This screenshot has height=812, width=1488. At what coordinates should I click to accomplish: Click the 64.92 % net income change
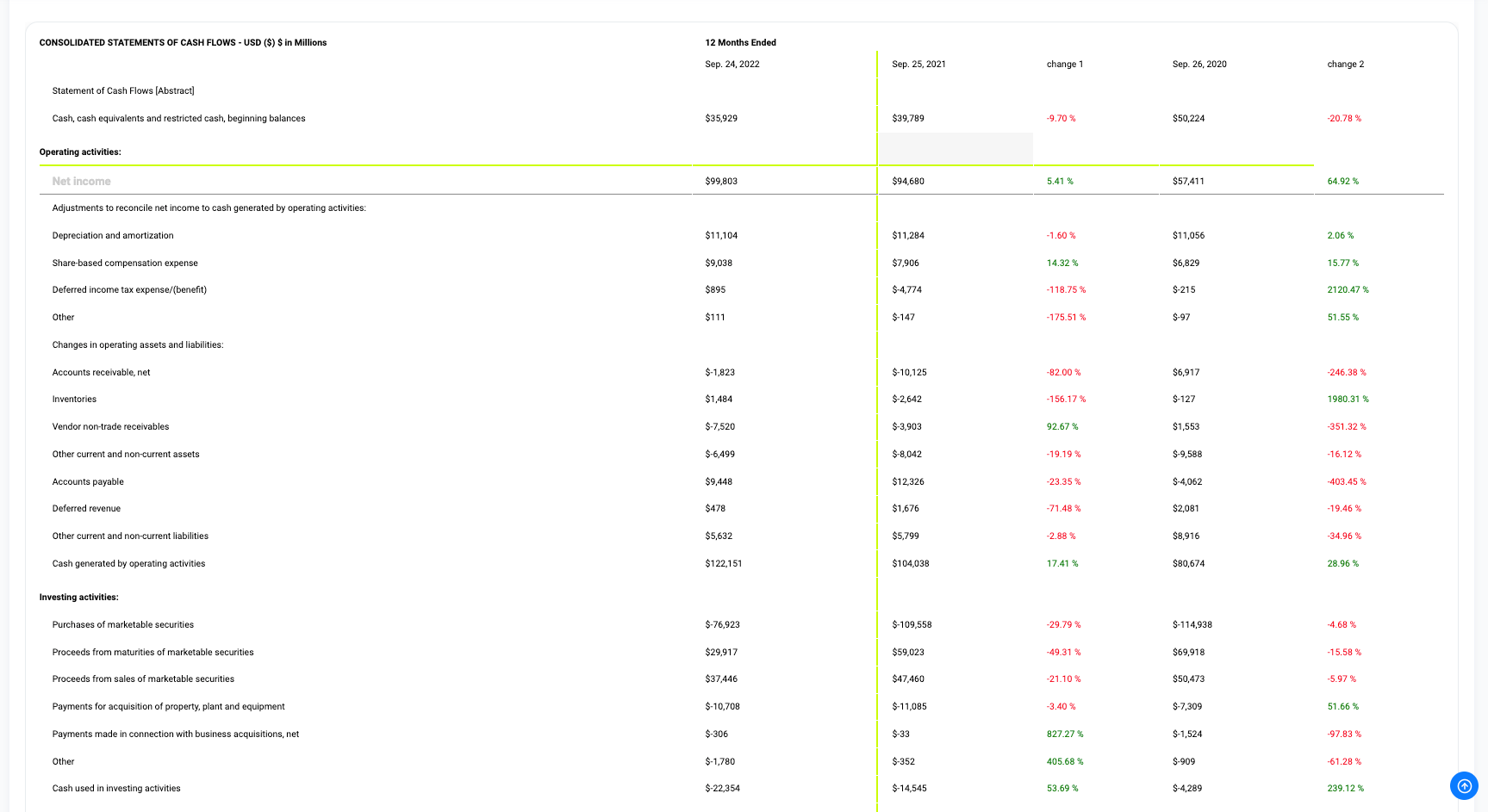click(x=1342, y=181)
